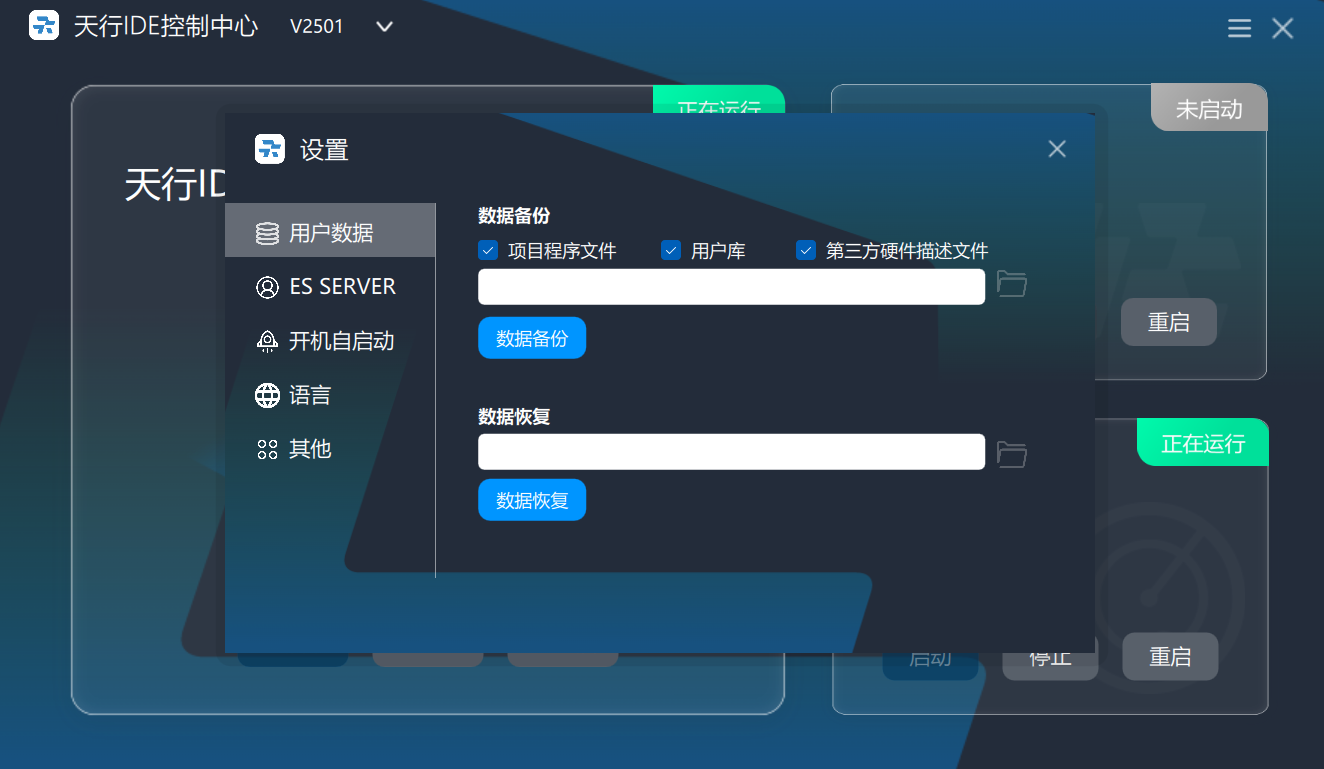Image resolution: width=1324 pixels, height=769 pixels.
Task: Click the 天行IDE logo in title bar
Action: (44, 26)
